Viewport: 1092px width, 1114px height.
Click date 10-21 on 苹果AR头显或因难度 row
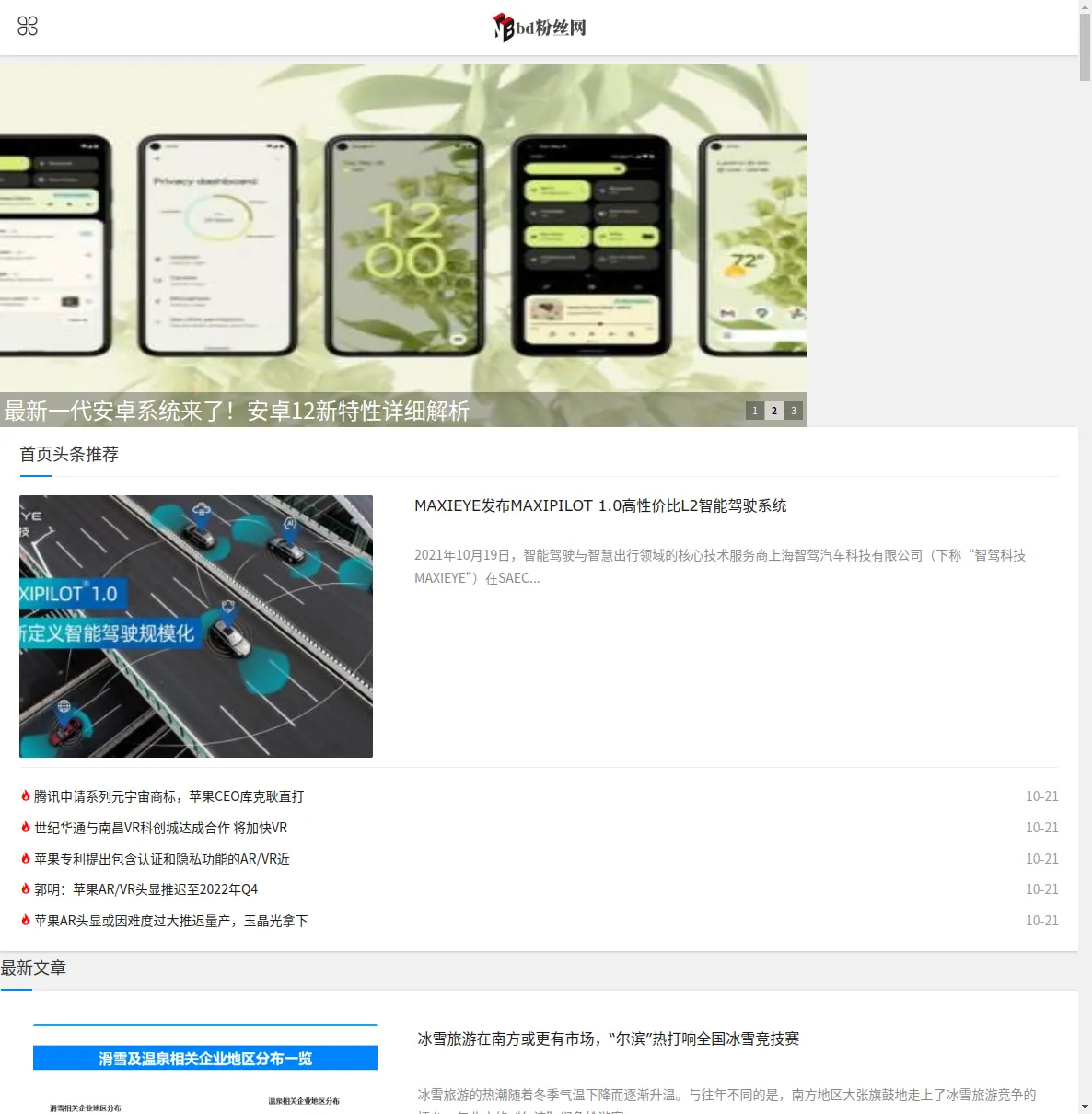(x=1042, y=921)
